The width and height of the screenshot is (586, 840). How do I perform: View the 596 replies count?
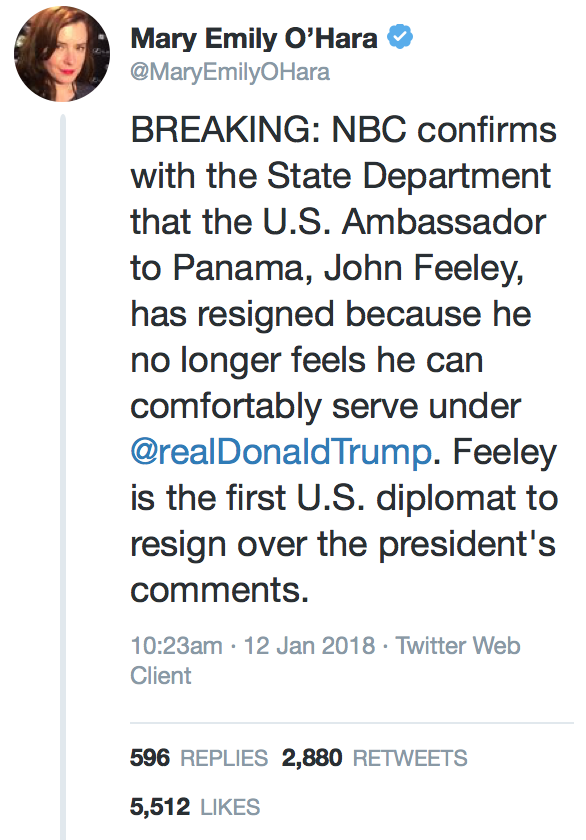pos(149,758)
